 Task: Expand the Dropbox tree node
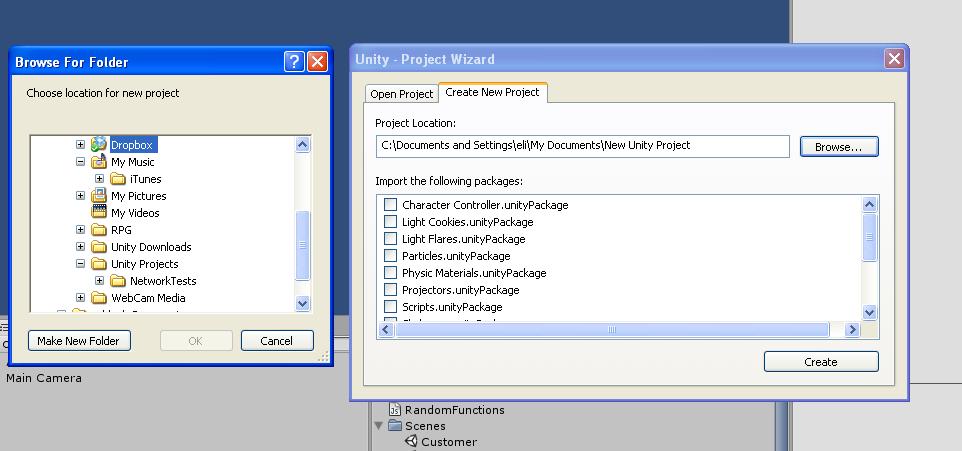tap(80, 145)
